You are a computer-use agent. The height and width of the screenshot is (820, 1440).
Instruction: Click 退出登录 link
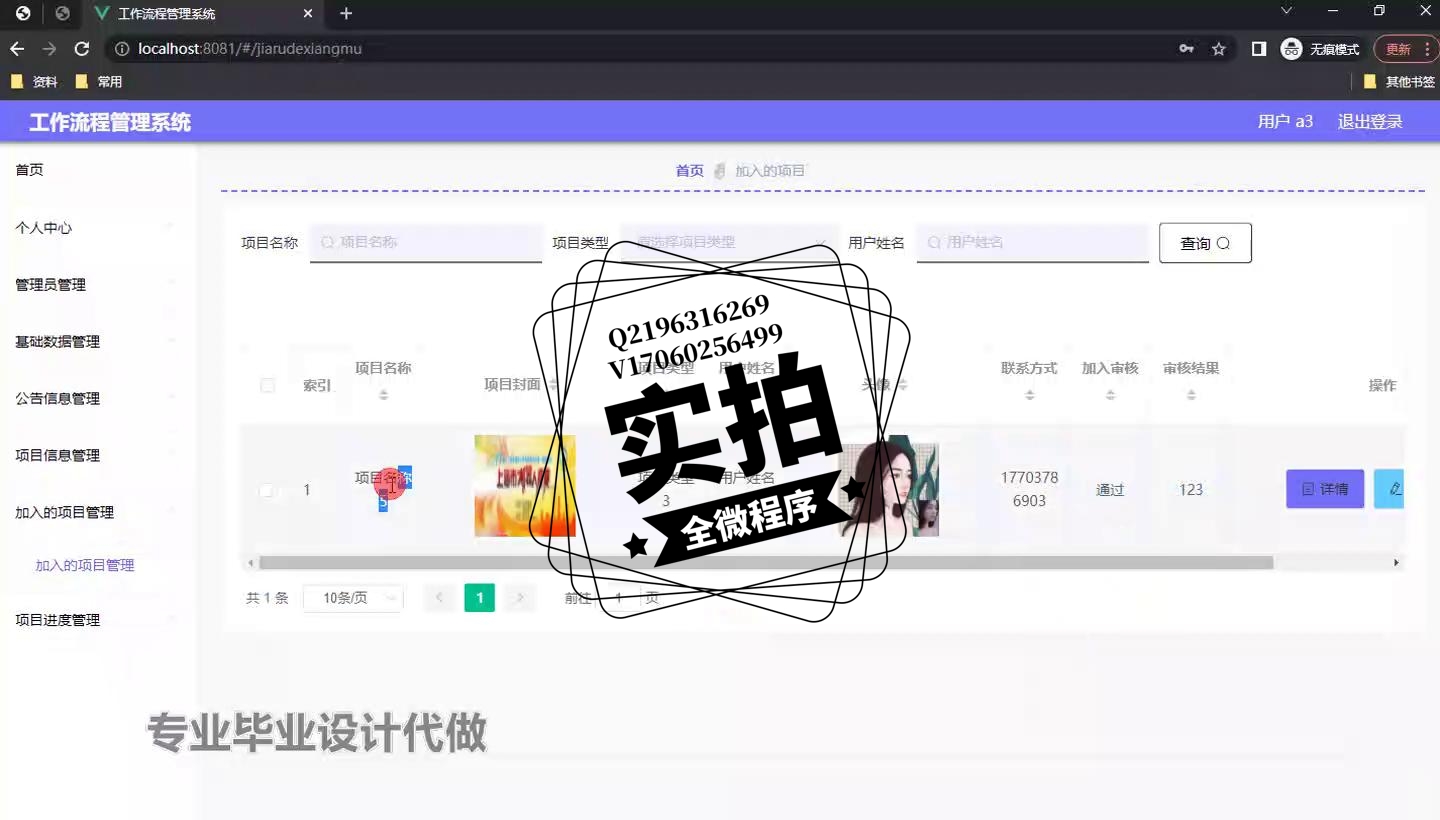pyautogui.click(x=1370, y=122)
